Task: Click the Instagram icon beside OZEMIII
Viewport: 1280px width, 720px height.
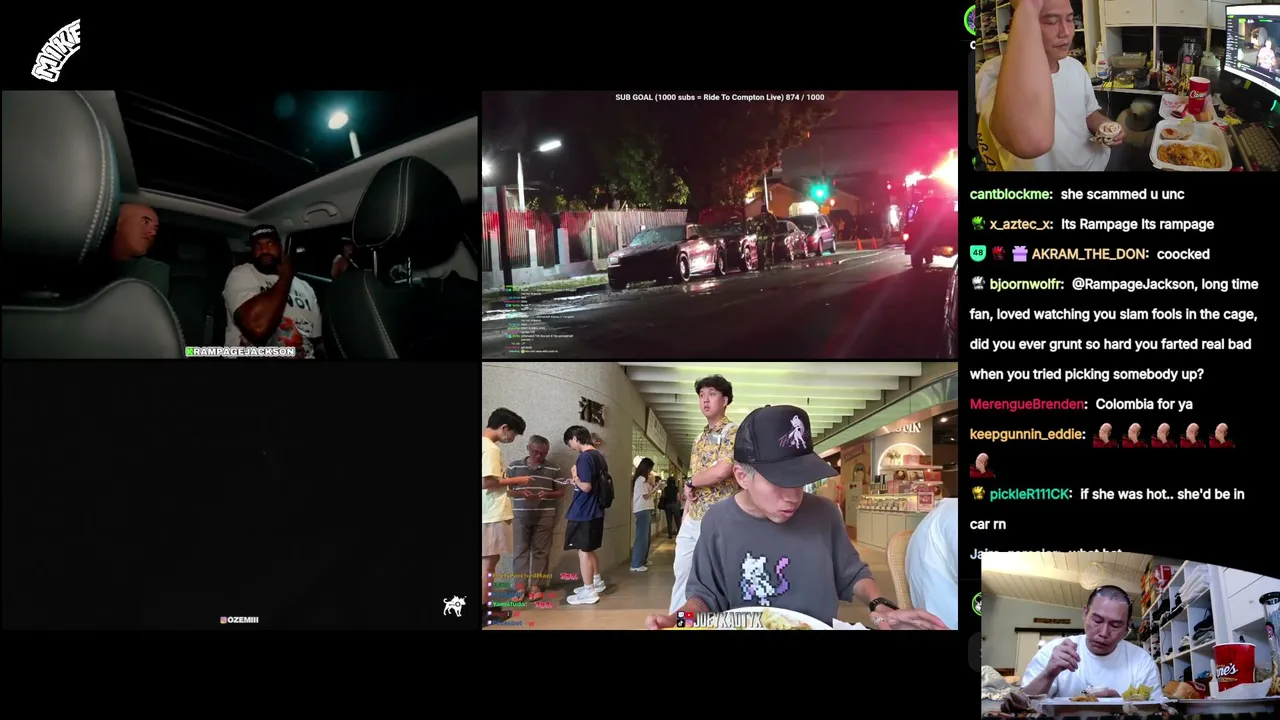Action: tap(223, 620)
